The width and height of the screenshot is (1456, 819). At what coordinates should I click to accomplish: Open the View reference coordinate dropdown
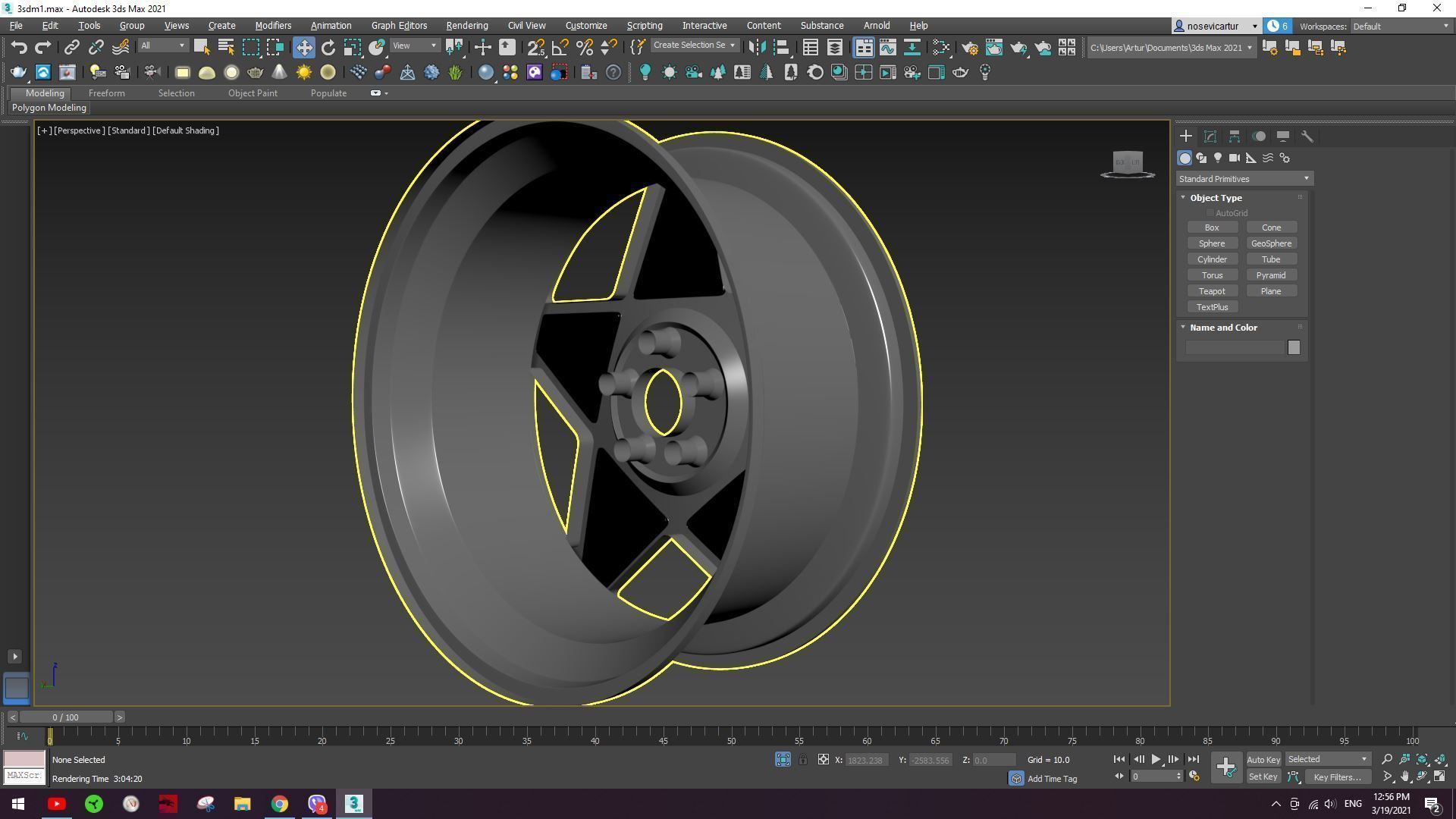pyautogui.click(x=414, y=45)
